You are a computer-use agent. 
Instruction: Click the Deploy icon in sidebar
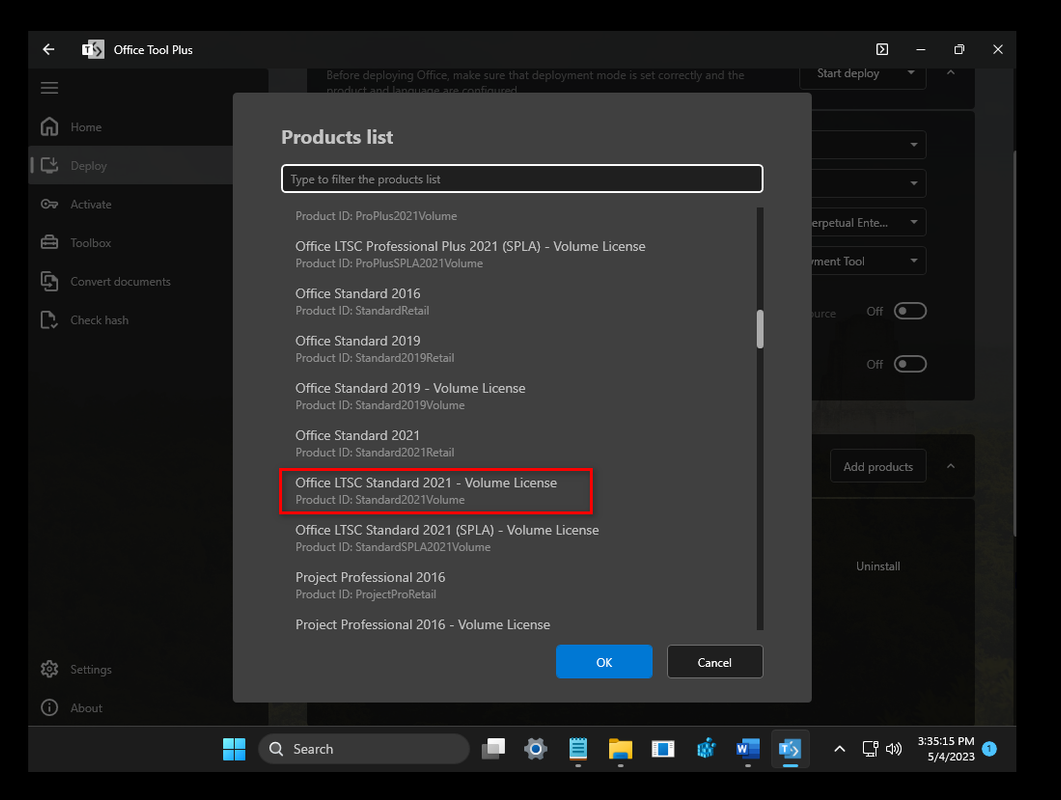click(x=49, y=165)
